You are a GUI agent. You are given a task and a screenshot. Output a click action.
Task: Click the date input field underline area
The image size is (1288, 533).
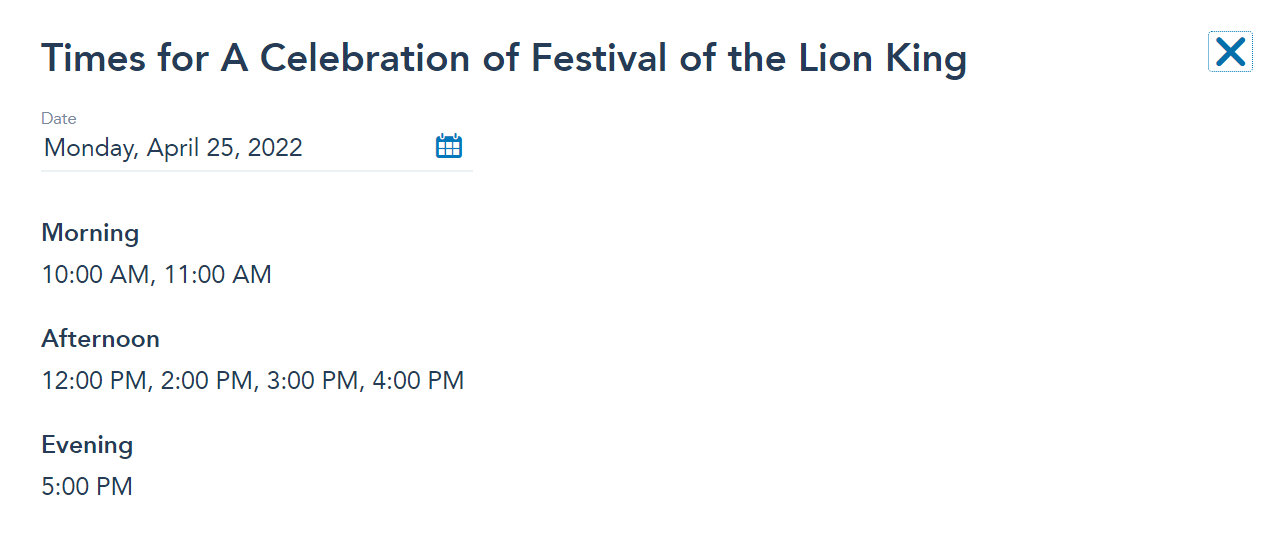click(x=256, y=170)
